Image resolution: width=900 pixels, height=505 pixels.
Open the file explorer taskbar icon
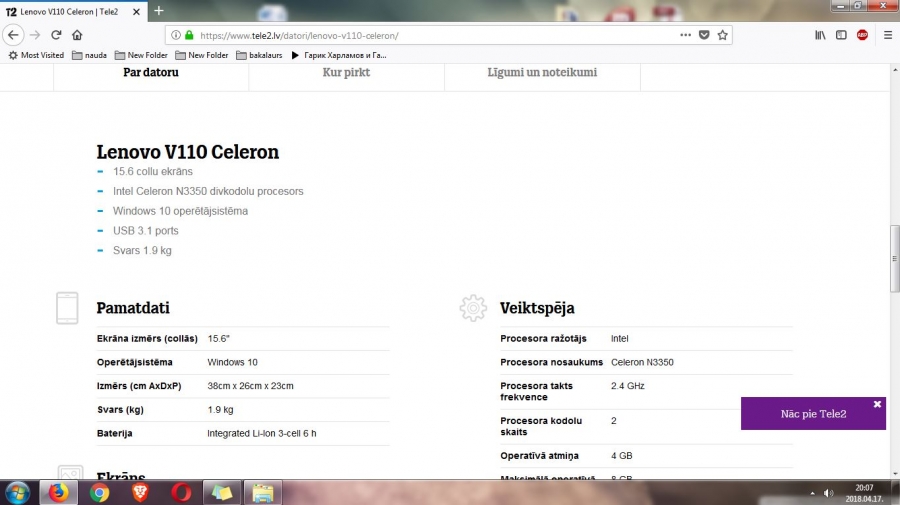(x=263, y=492)
